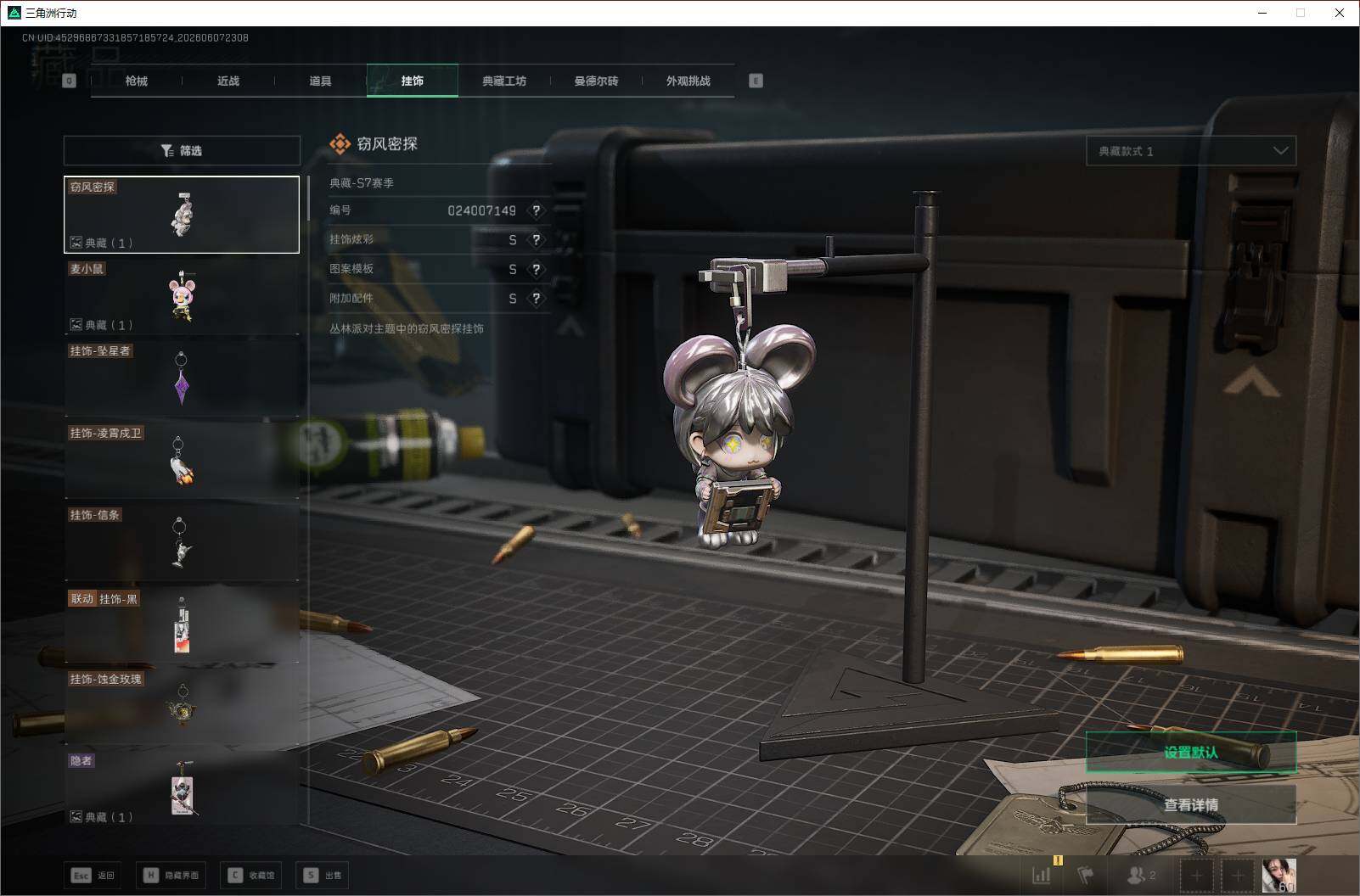Click the Esc 返回 back button
The height and width of the screenshot is (896, 1360).
[x=93, y=875]
